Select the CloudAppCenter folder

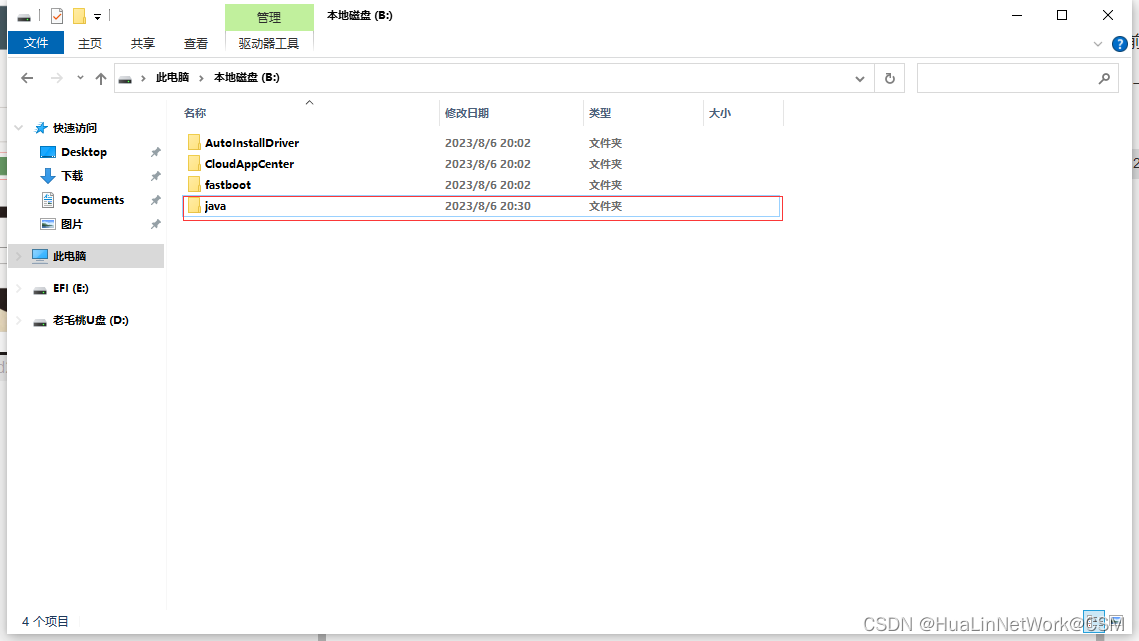pyautogui.click(x=249, y=164)
